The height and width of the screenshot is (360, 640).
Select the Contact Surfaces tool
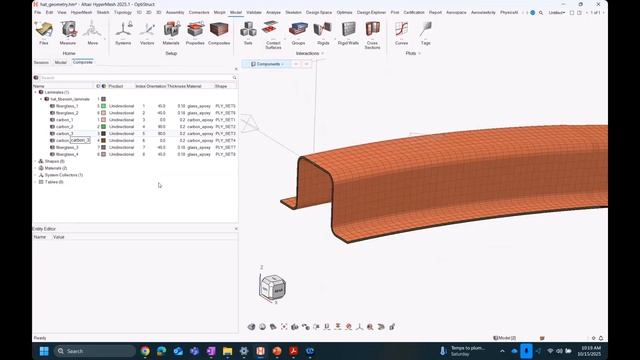(x=273, y=35)
